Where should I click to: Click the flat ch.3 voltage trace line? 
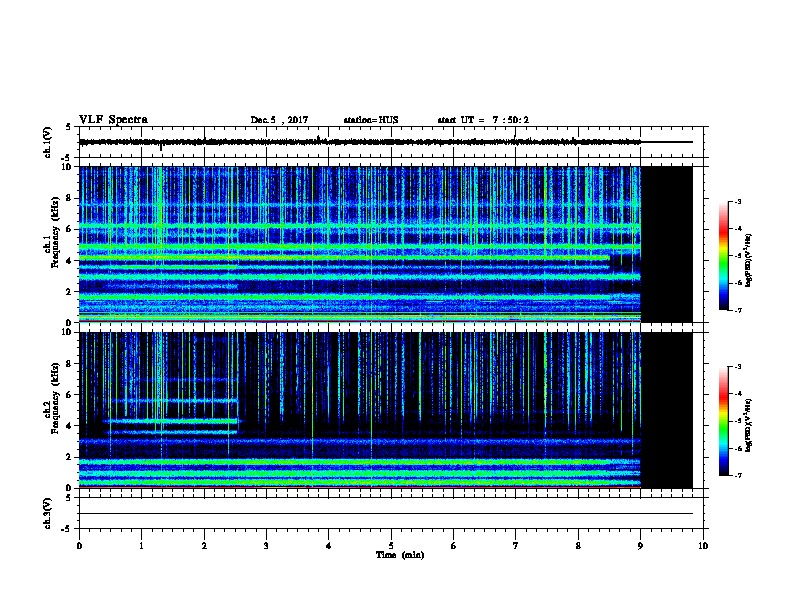coord(386,514)
